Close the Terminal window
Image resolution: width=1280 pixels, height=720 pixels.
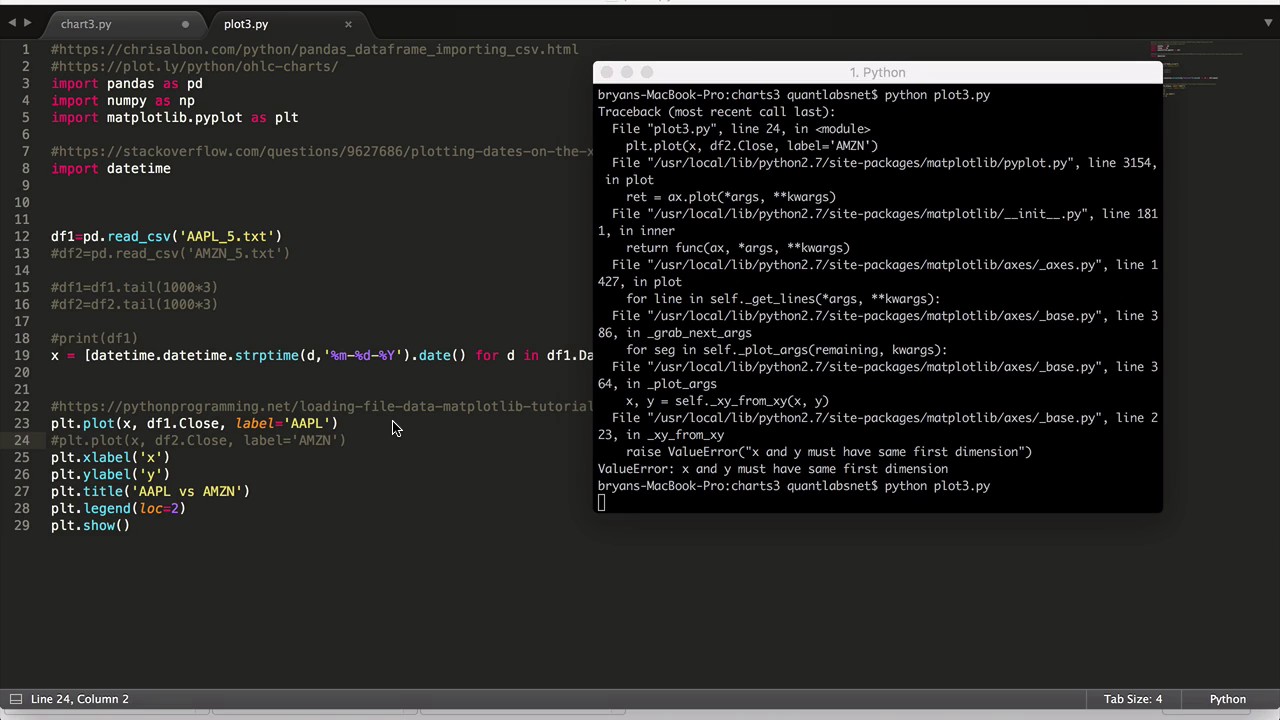607,72
